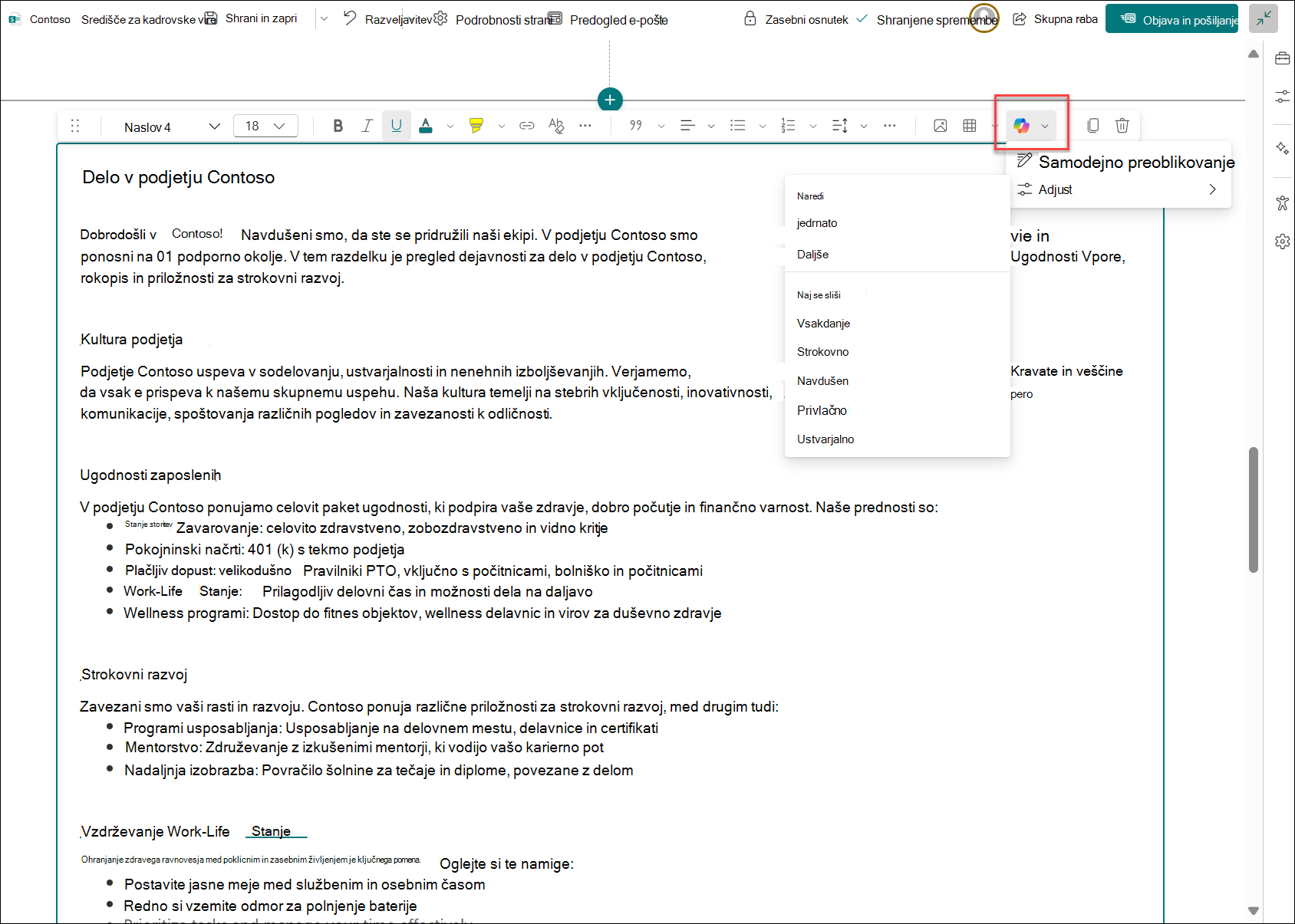
Task: Expand the arrow beside Shrani in zapri
Action: pos(324,19)
